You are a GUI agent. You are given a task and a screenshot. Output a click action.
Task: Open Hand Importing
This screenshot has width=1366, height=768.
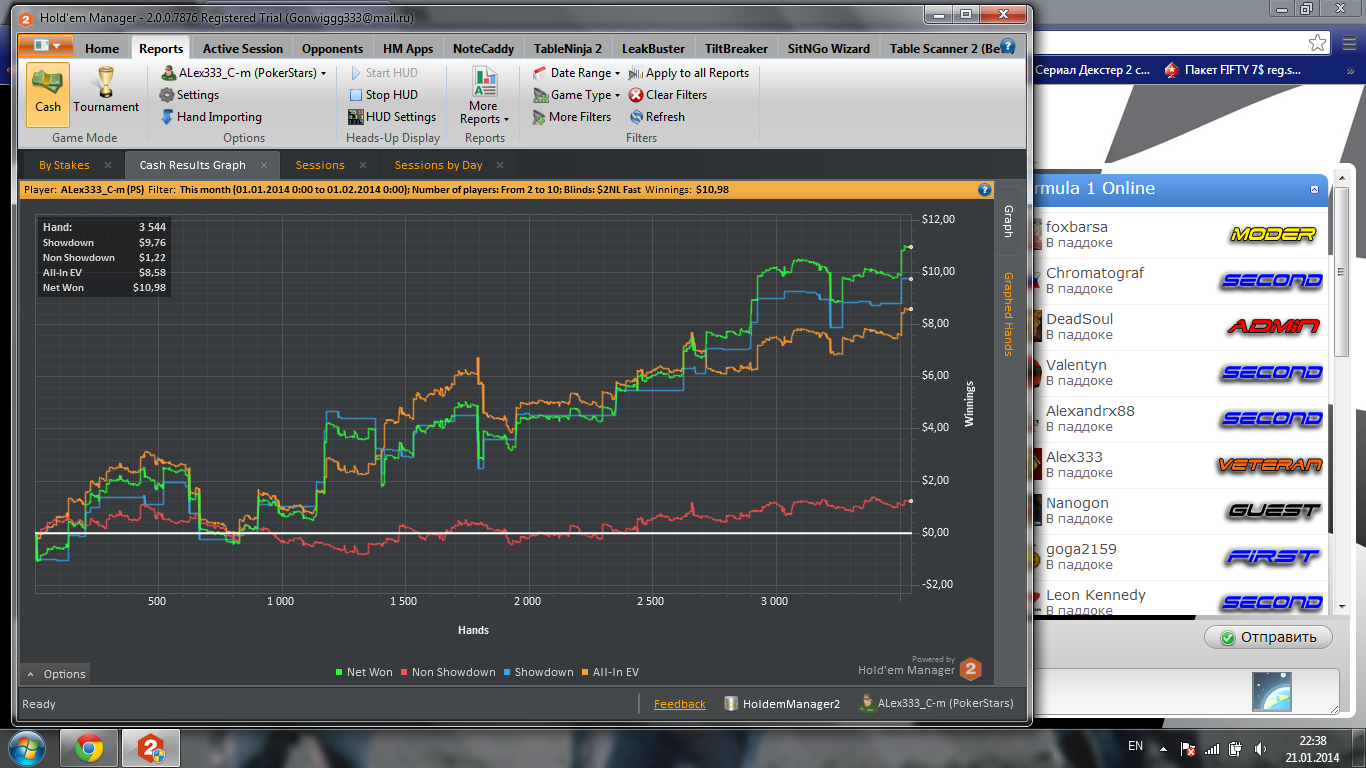click(211, 117)
